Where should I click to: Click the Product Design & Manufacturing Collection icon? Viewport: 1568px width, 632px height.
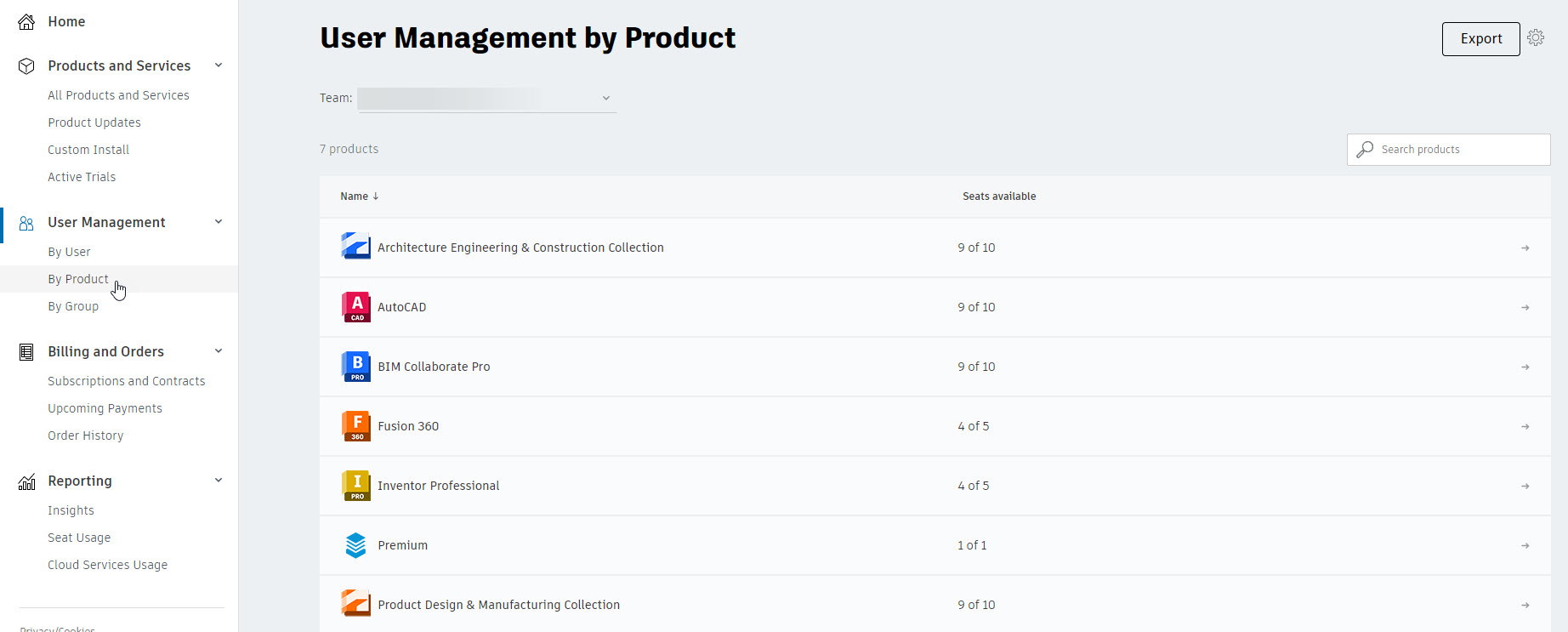(x=355, y=605)
